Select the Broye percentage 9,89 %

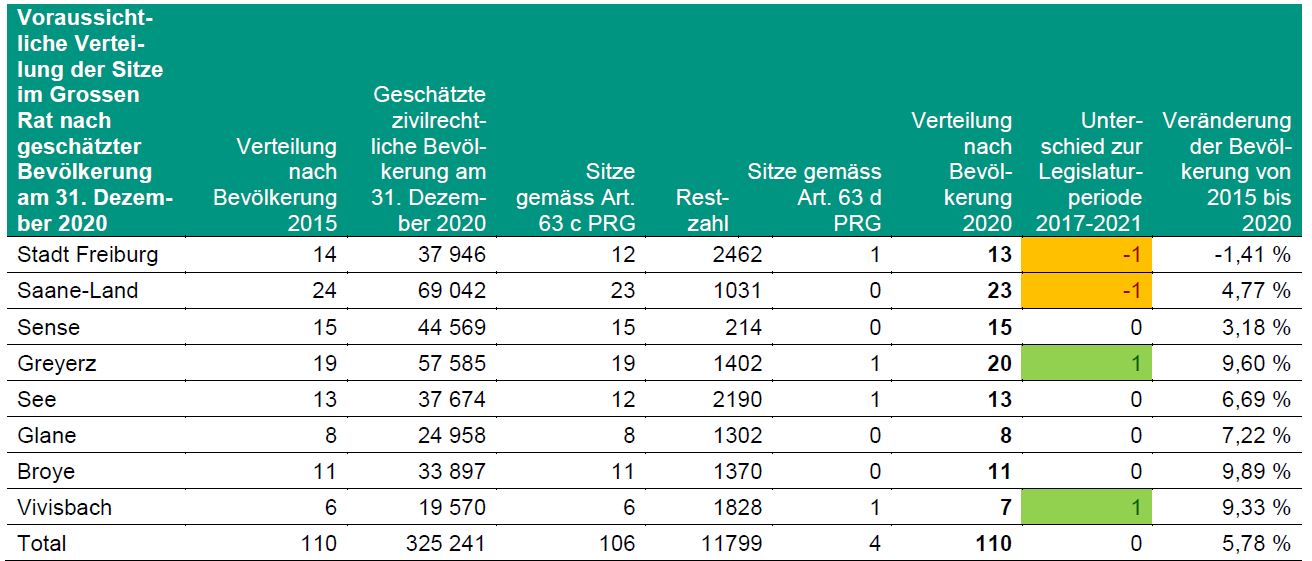(x=1251, y=471)
